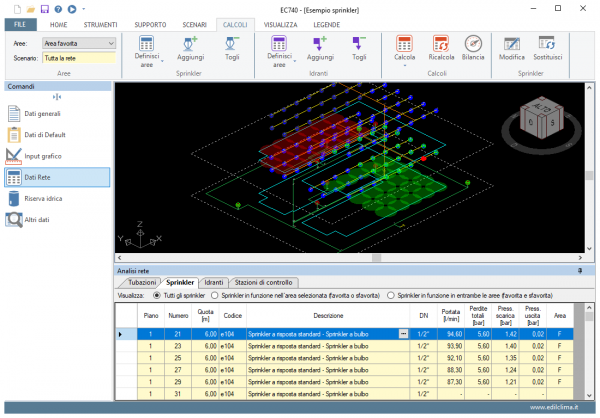Screen dimensions: 600x418
Task: Expand the quick access toolbar arrow
Action: (84, 9)
